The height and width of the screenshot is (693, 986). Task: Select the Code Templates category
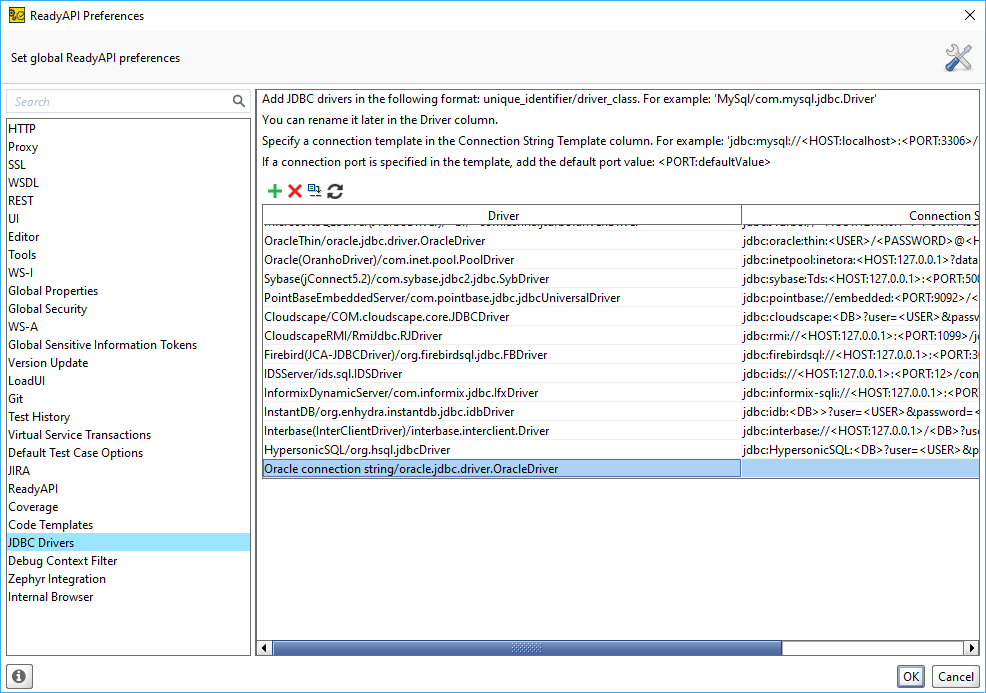pyautogui.click(x=128, y=526)
